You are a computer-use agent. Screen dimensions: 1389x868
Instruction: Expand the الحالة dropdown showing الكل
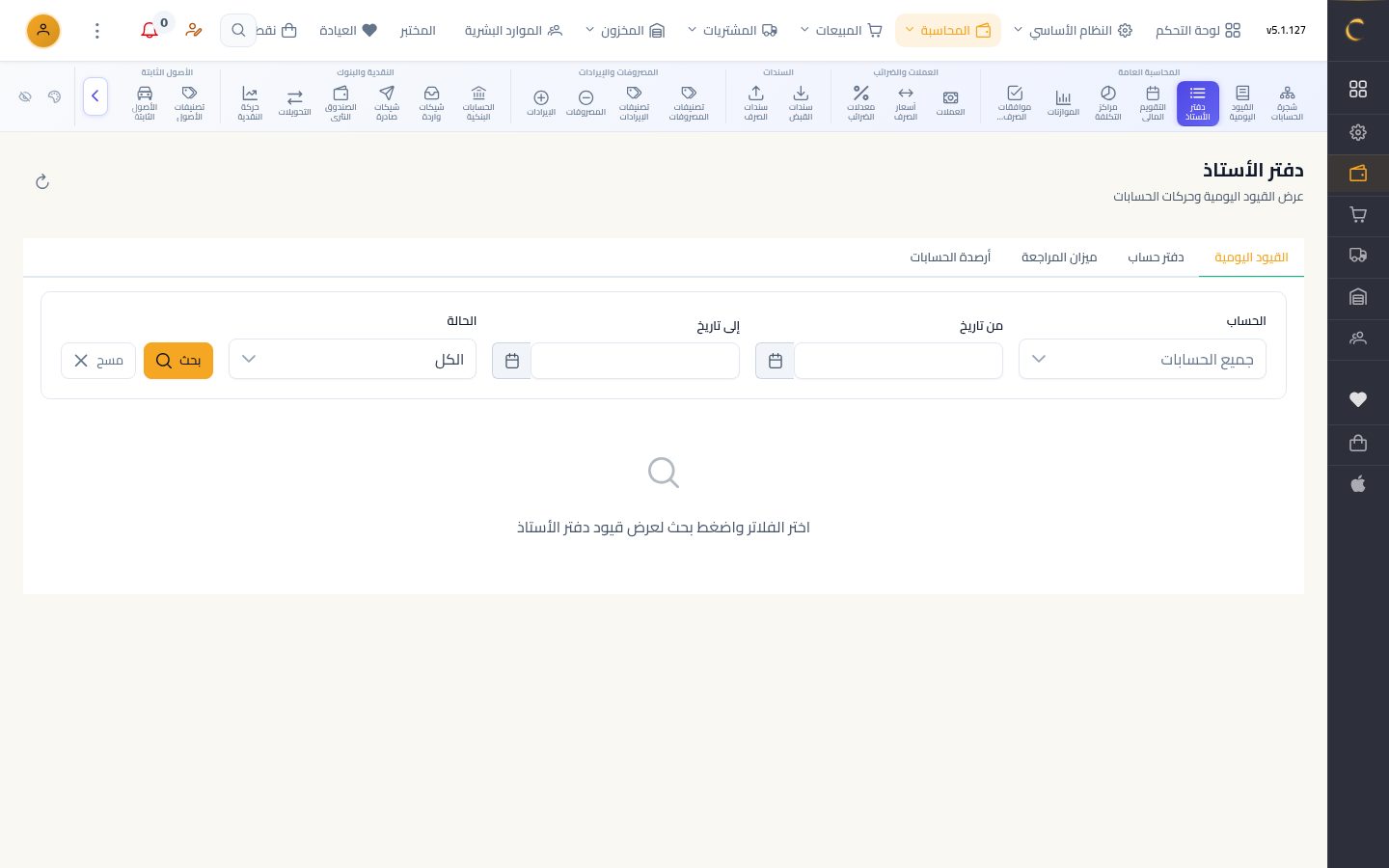(x=352, y=359)
